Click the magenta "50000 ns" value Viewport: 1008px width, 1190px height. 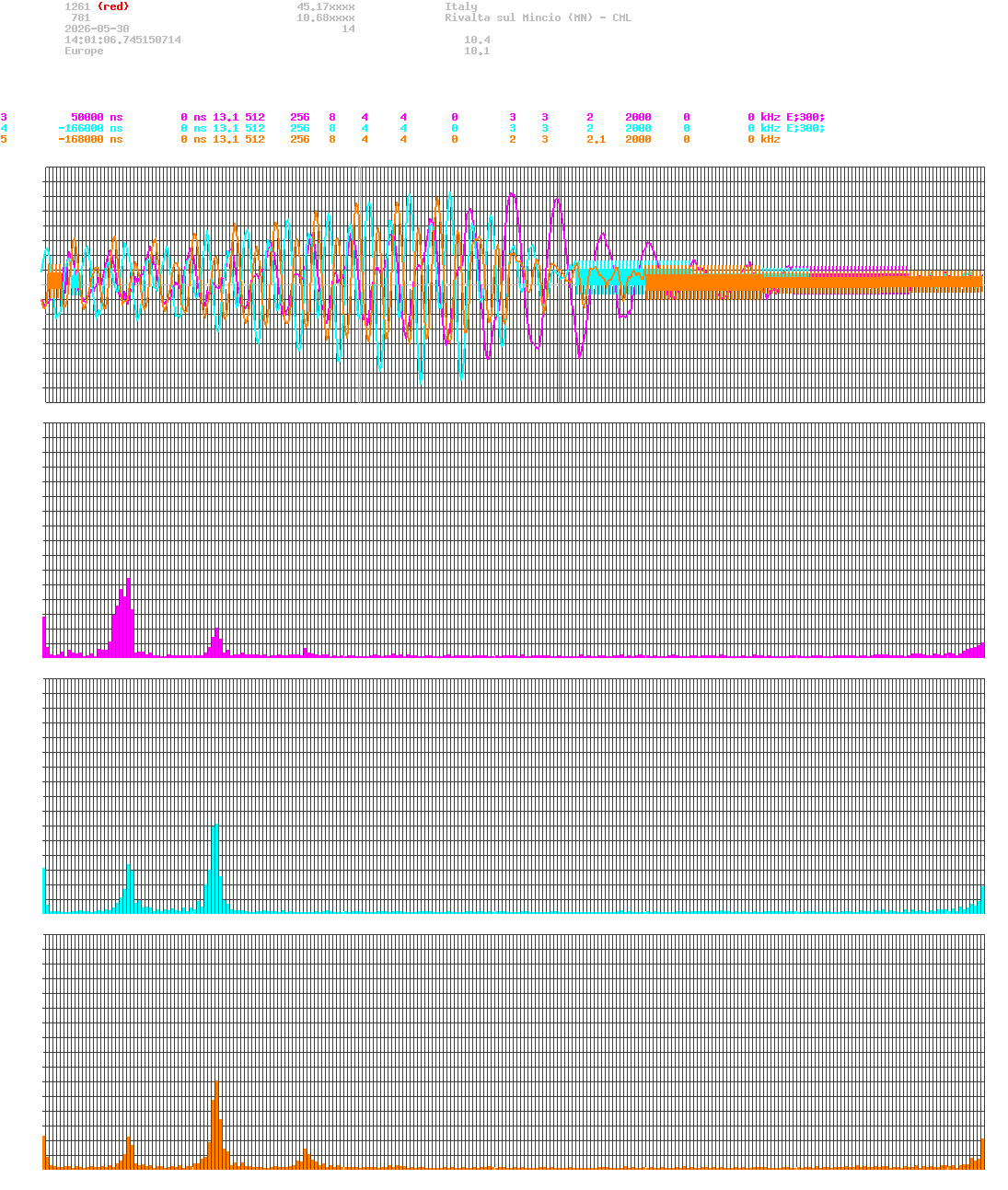point(97,117)
